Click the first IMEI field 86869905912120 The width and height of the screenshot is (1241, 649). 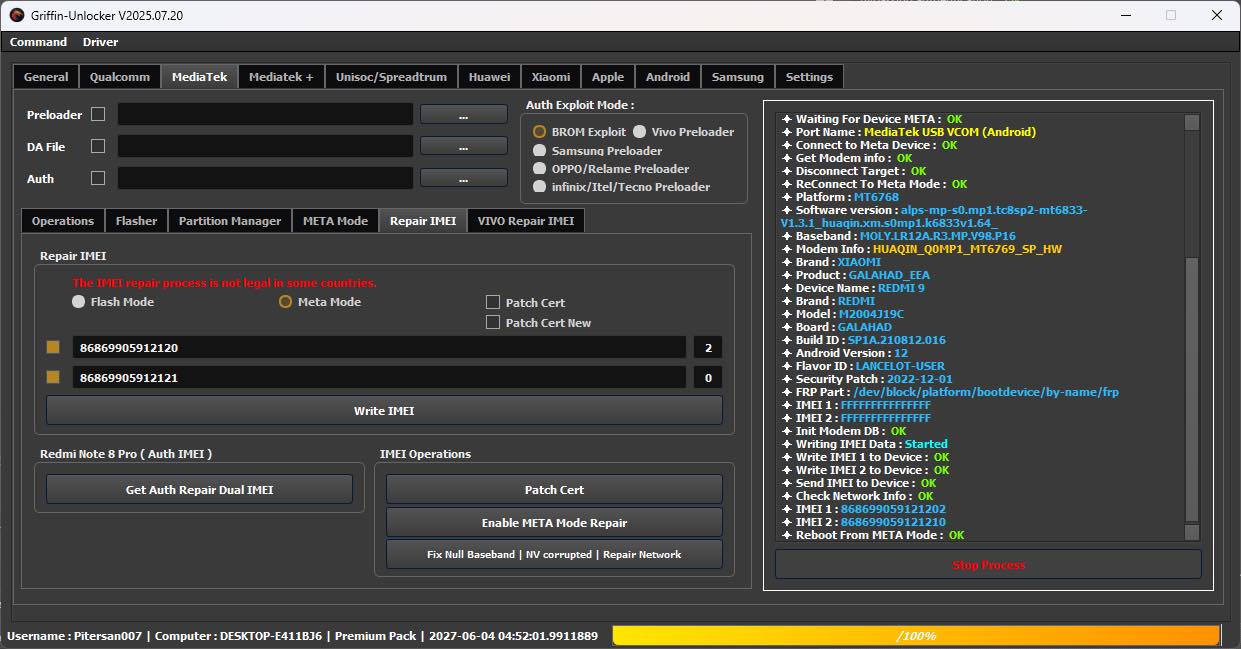(x=379, y=347)
